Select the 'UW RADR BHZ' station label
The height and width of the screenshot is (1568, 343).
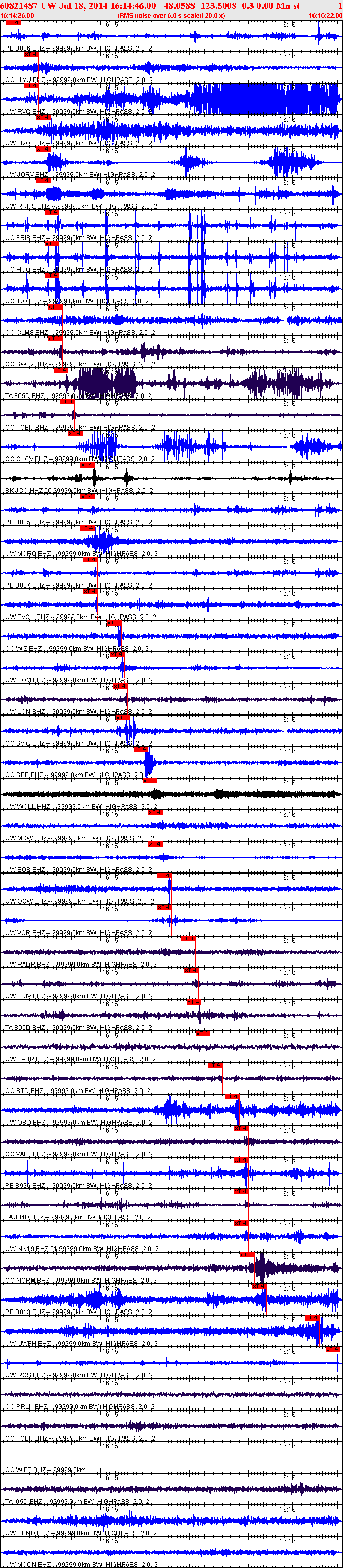[27, 966]
